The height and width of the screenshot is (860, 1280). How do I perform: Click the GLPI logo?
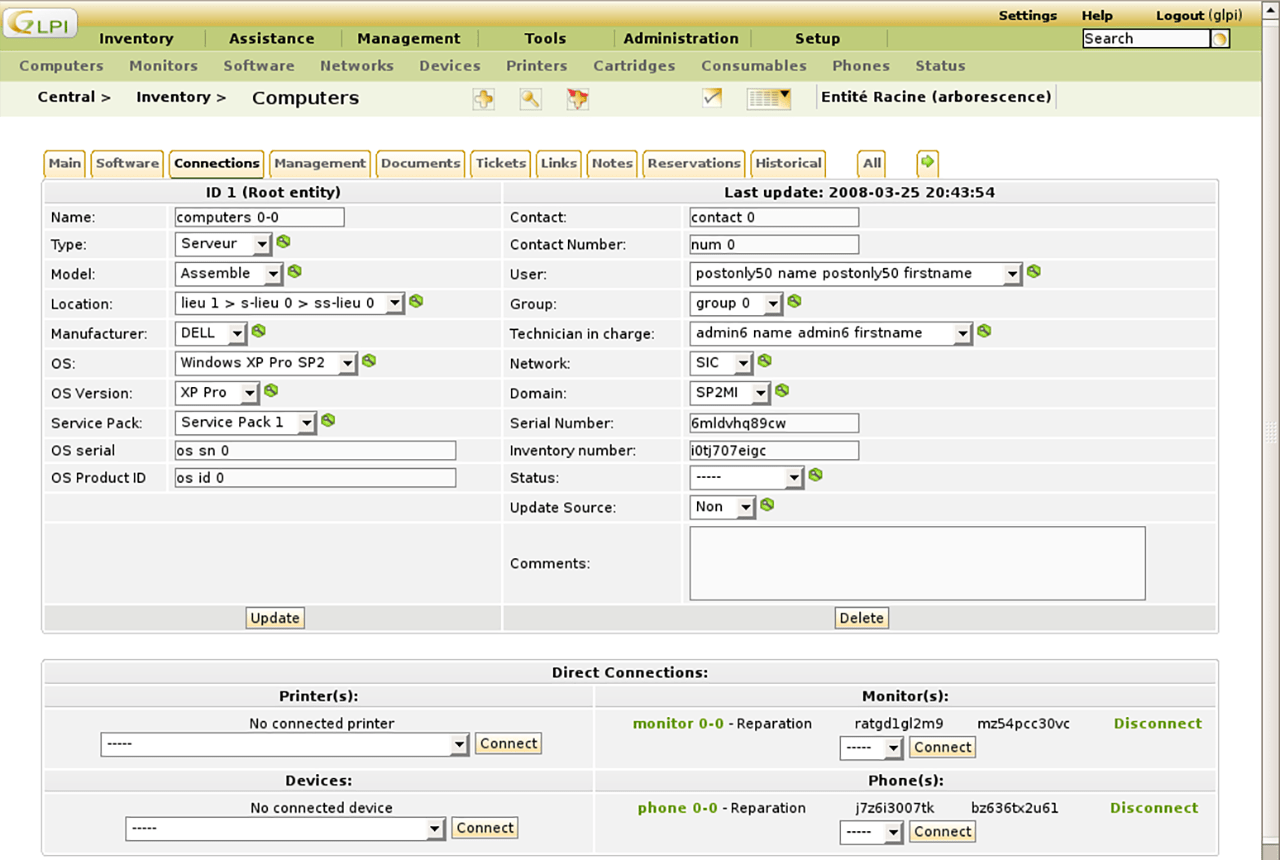pos(41,24)
